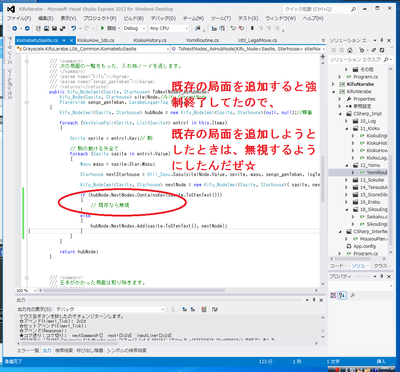400x372 pixels.
Task: Open the デバッグ(D) menu
Action: pyautogui.click(x=163, y=18)
